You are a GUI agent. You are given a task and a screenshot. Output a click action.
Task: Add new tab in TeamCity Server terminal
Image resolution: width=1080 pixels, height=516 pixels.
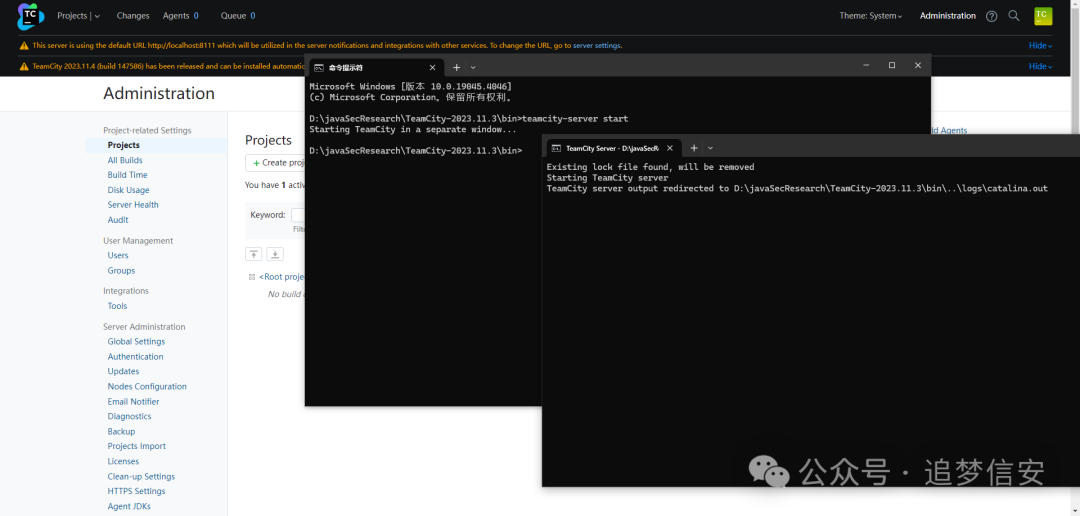point(694,148)
